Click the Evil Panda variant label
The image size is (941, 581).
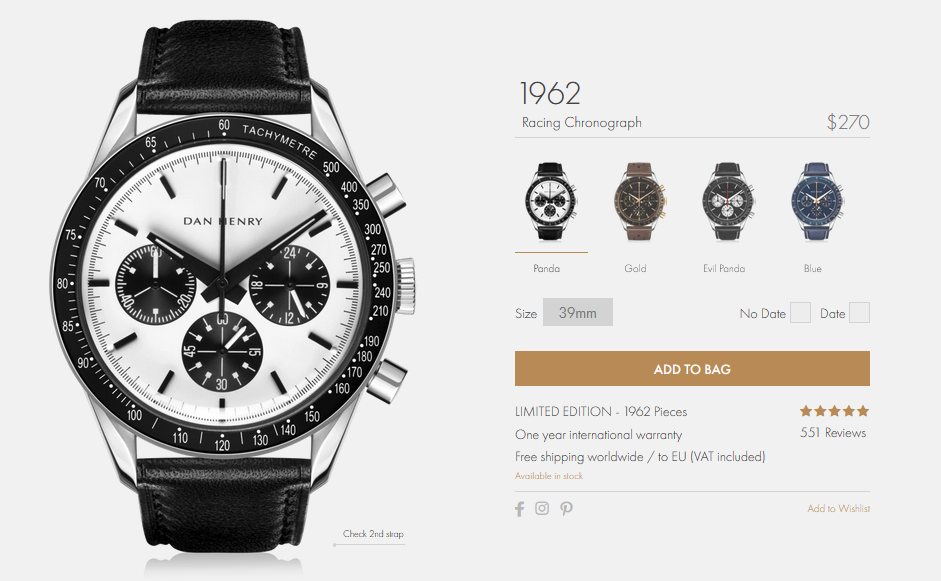pos(724,268)
